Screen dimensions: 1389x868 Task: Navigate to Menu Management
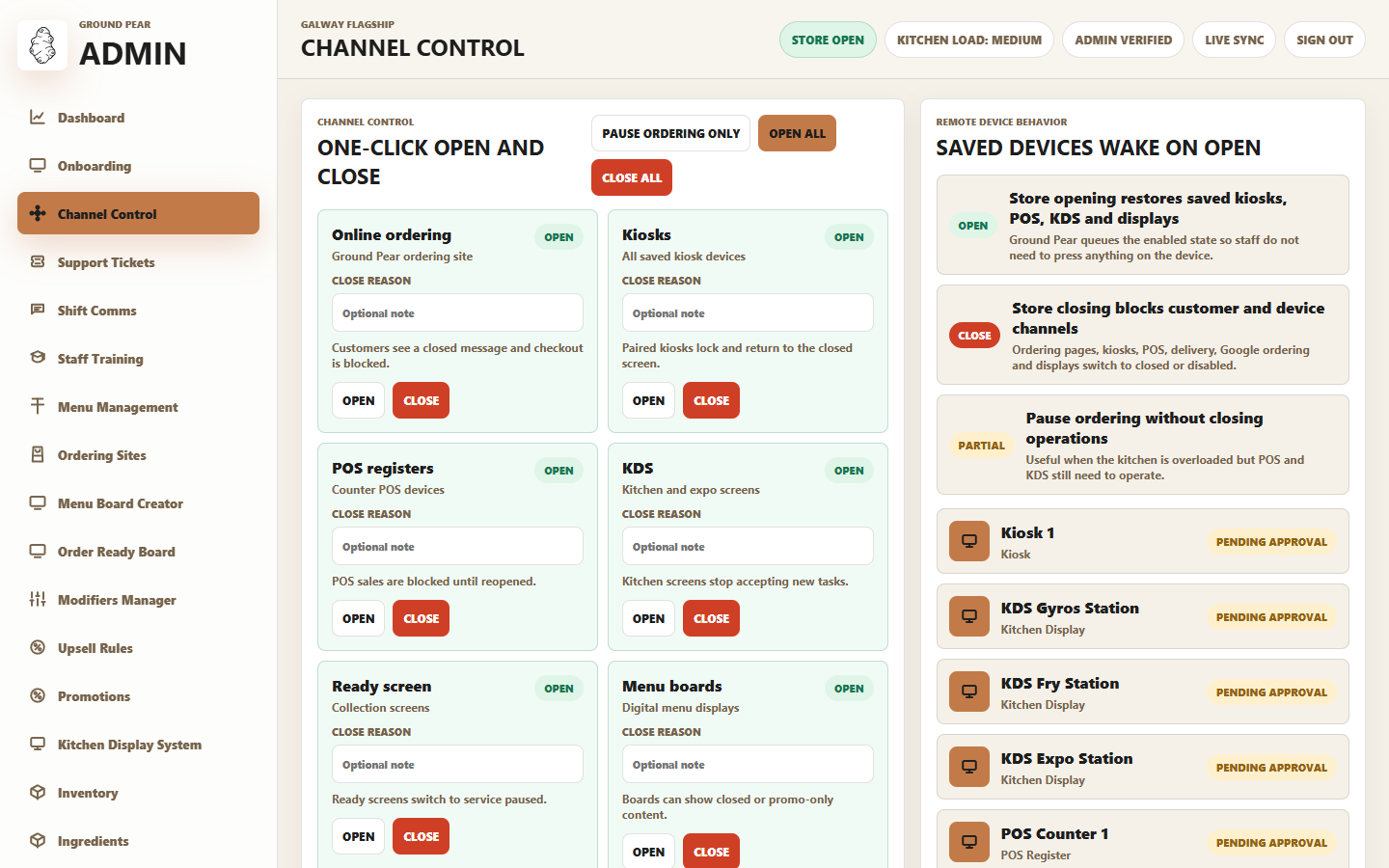(x=138, y=407)
